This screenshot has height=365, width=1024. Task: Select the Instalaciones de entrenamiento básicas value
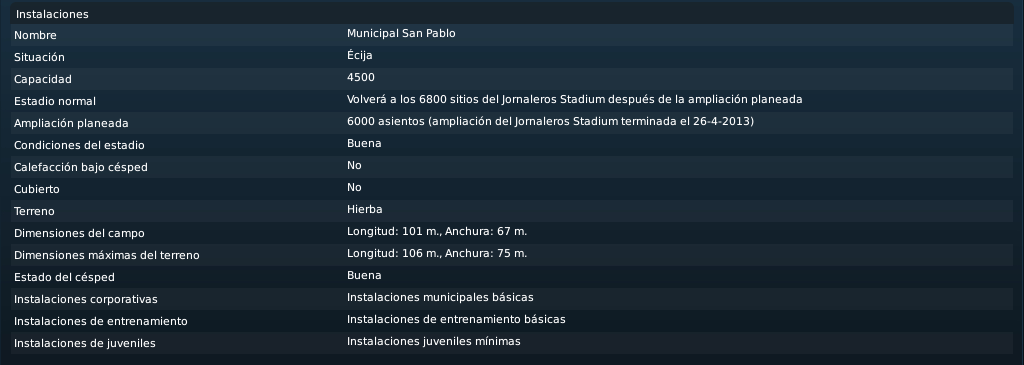(x=456, y=319)
